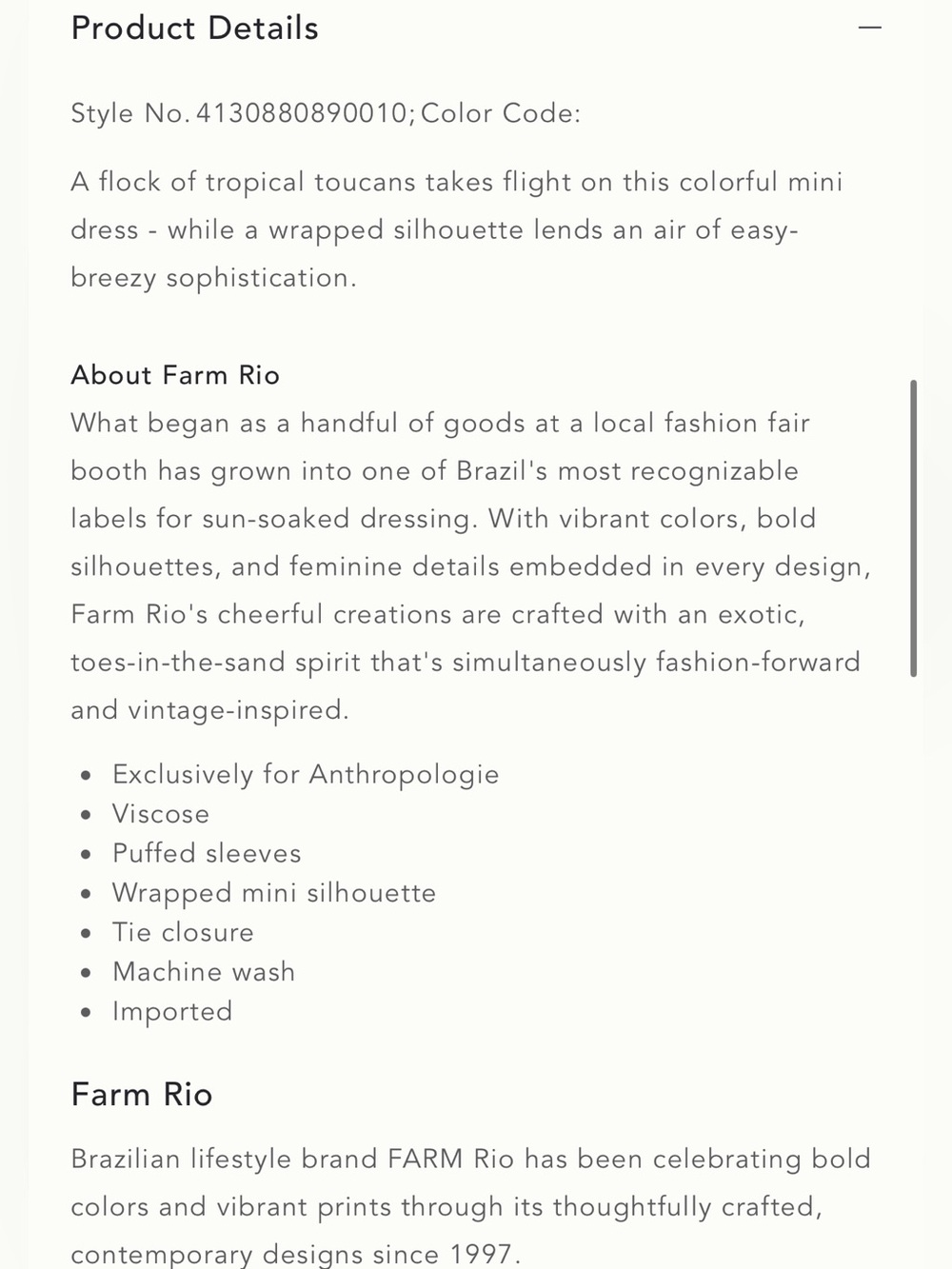Click the Farm Rio section heading
Viewport: 952px width, 1269px height.
[142, 1095]
